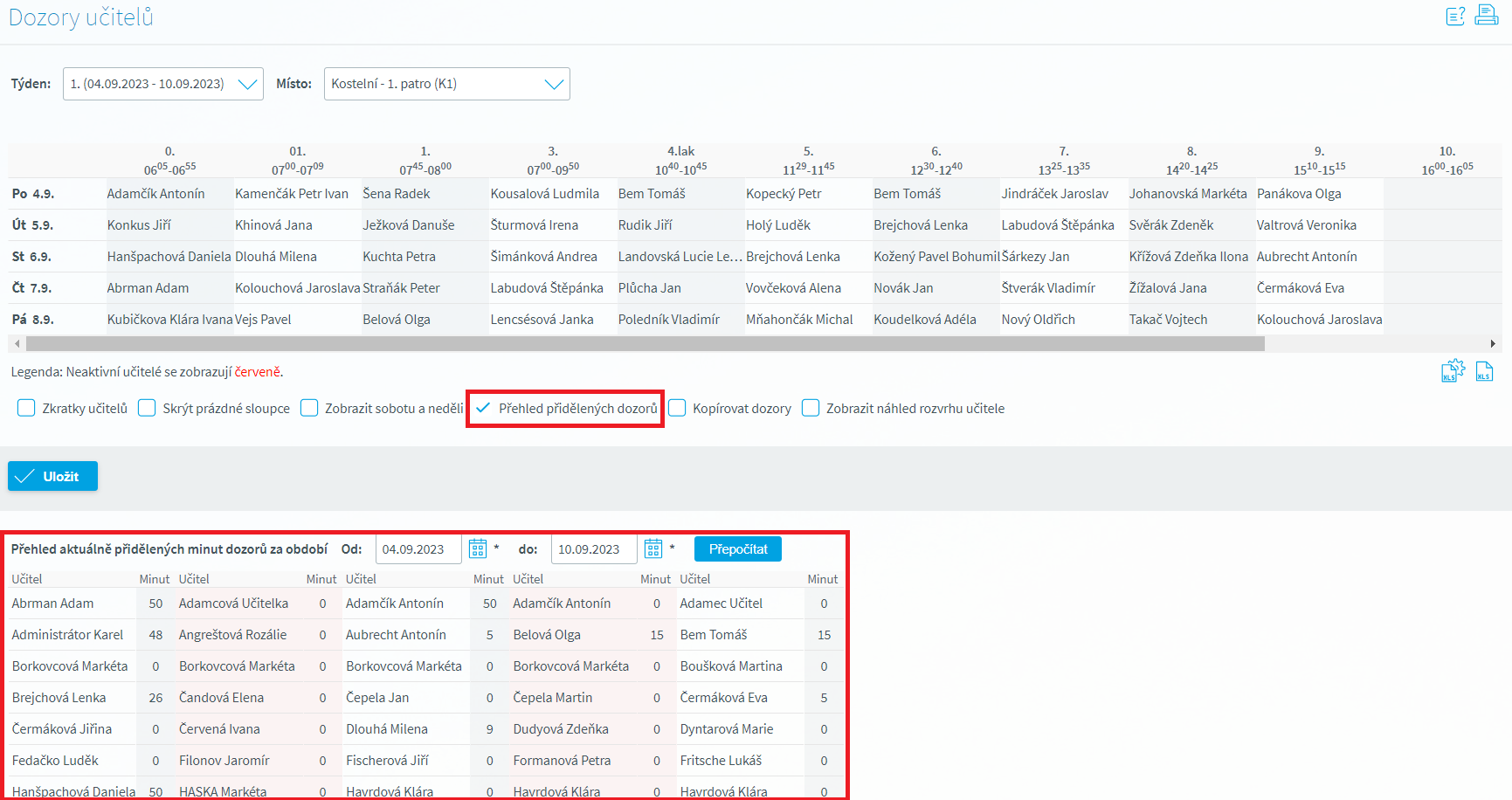The width and height of the screenshot is (1512, 800).
Task: Enable Skrýt prázdné sloupce checkbox
Action: 147,408
